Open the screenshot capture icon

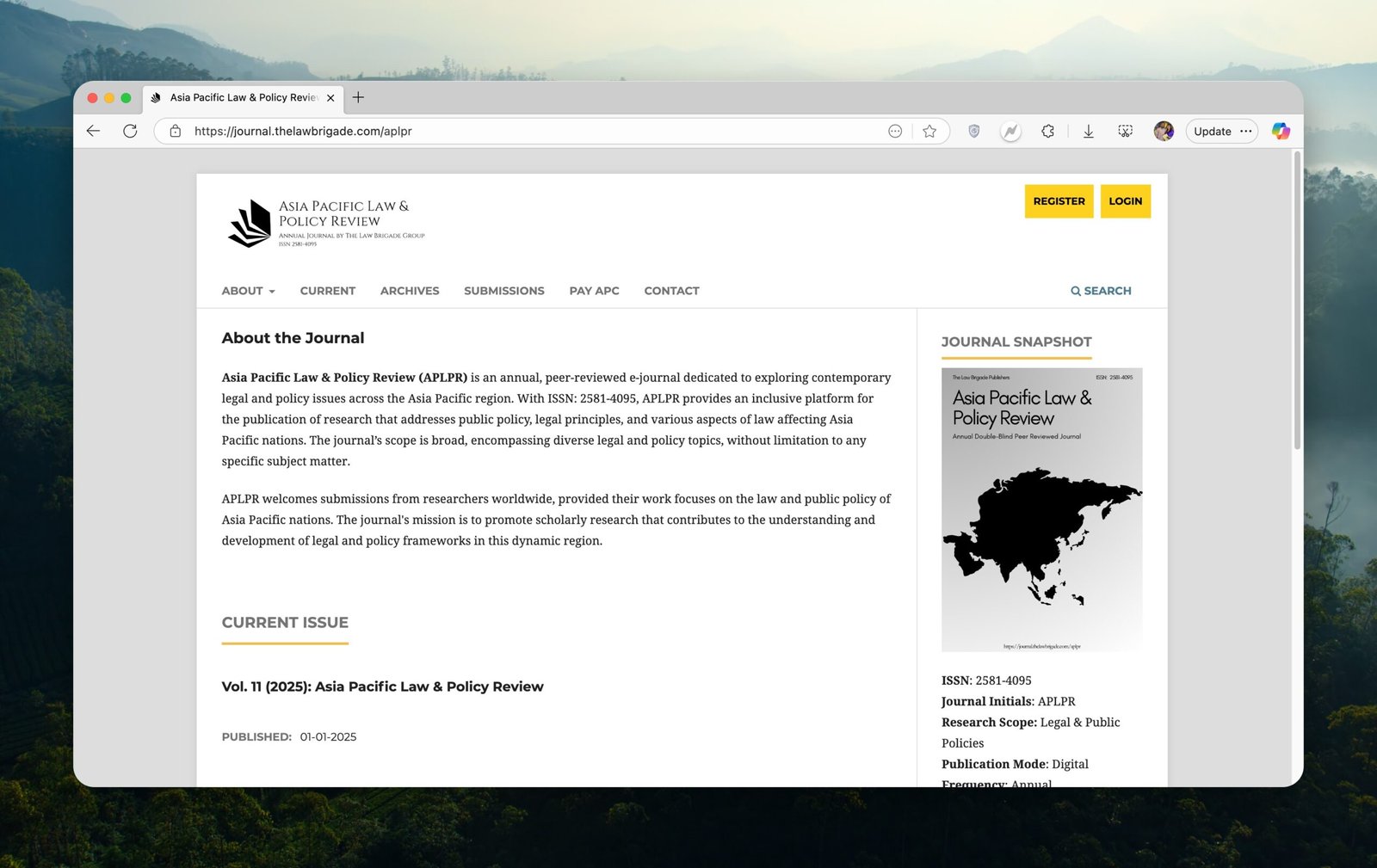coord(1125,131)
